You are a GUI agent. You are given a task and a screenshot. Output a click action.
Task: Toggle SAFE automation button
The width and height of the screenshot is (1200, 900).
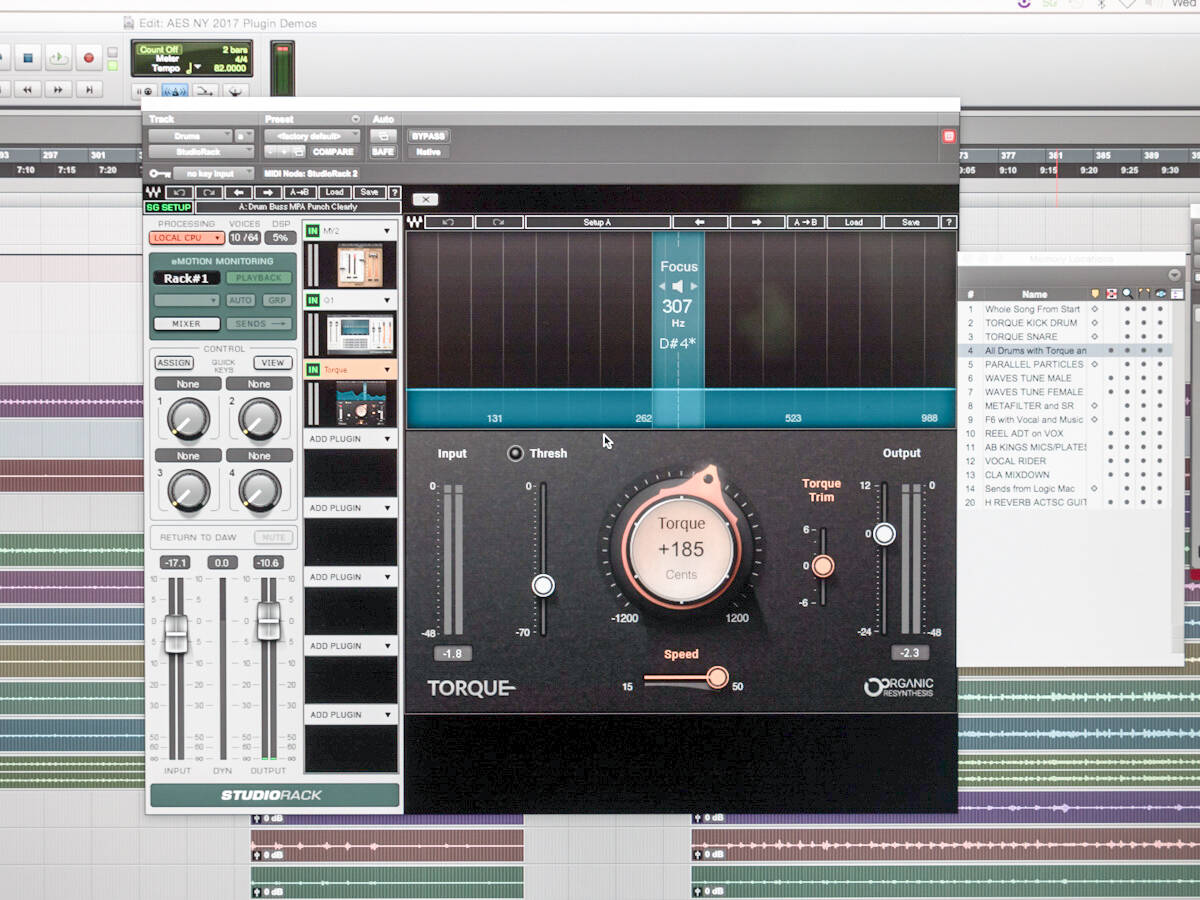[383, 152]
